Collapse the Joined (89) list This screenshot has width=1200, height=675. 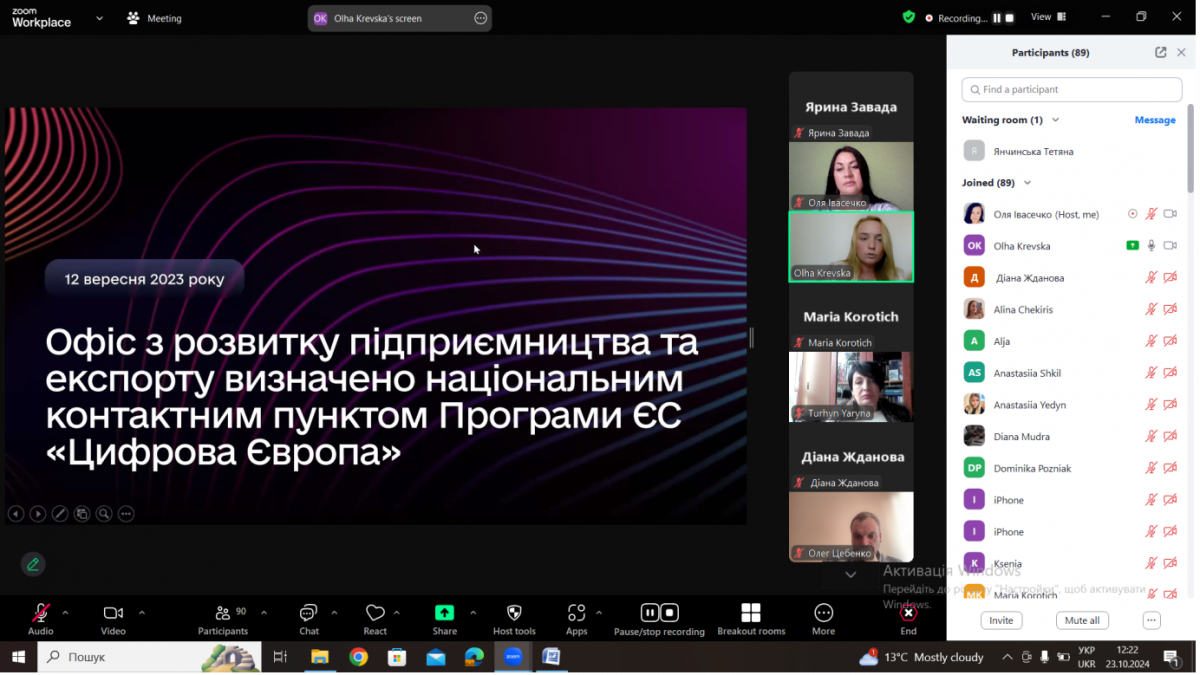pos(1027,183)
